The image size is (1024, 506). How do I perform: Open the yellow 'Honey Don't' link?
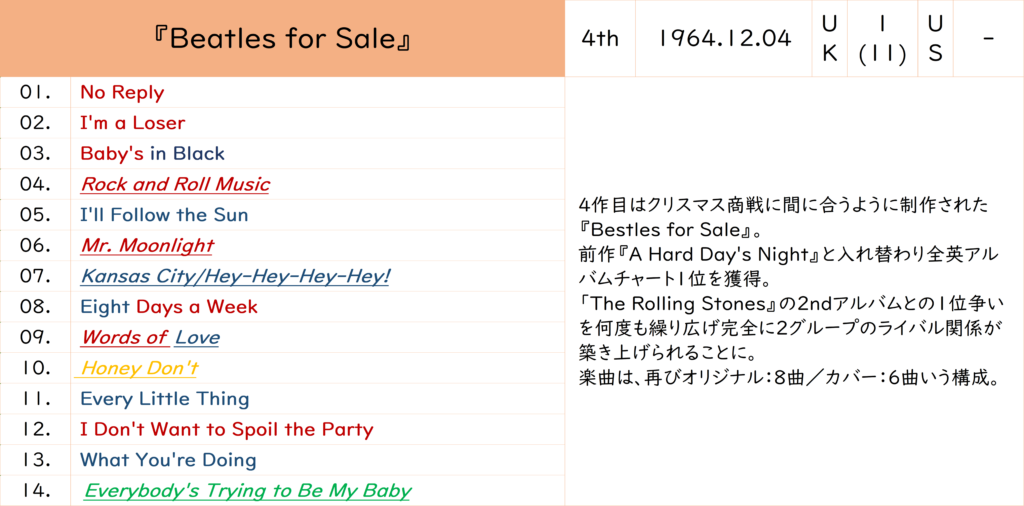(x=139, y=368)
